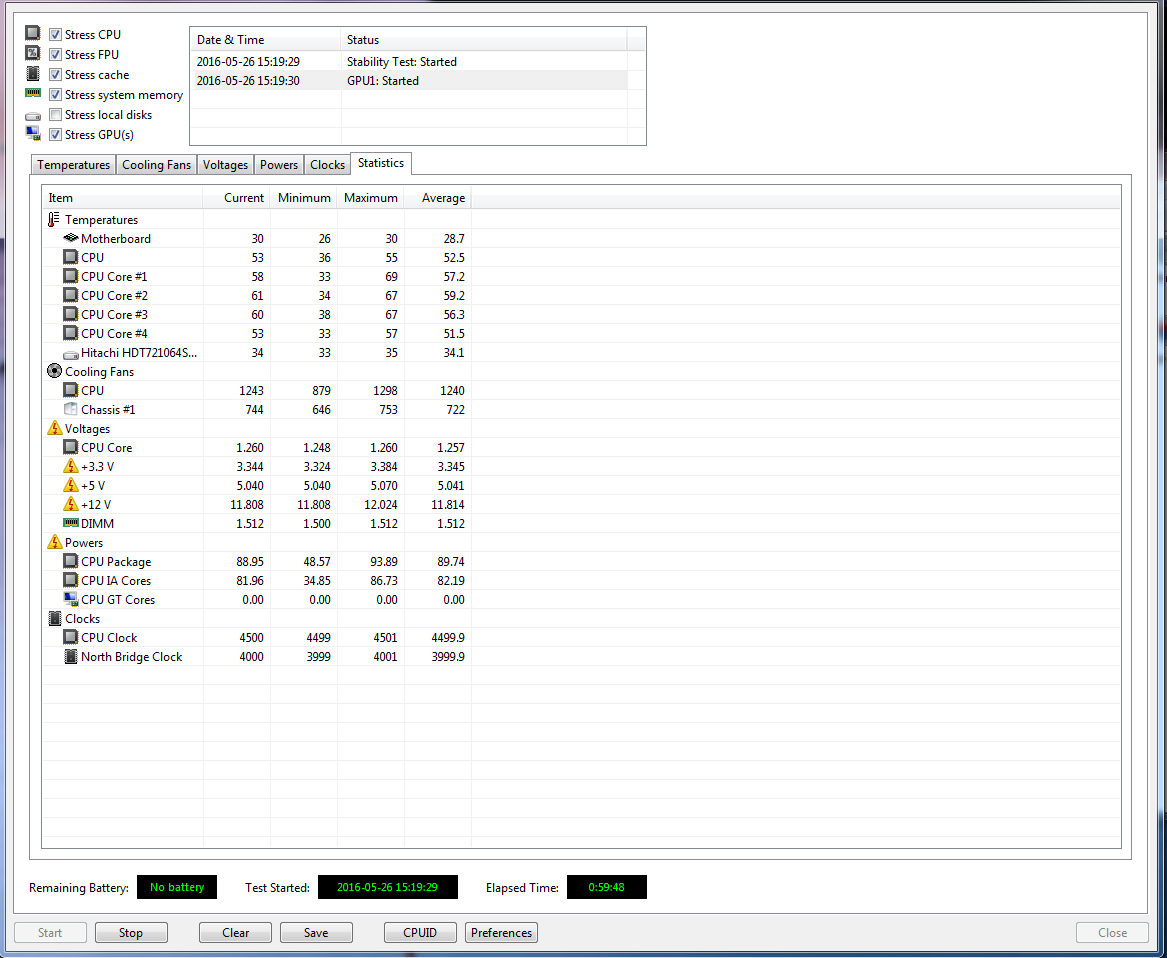The width and height of the screenshot is (1167, 958).
Task: Open Preferences dialog
Action: coord(502,933)
